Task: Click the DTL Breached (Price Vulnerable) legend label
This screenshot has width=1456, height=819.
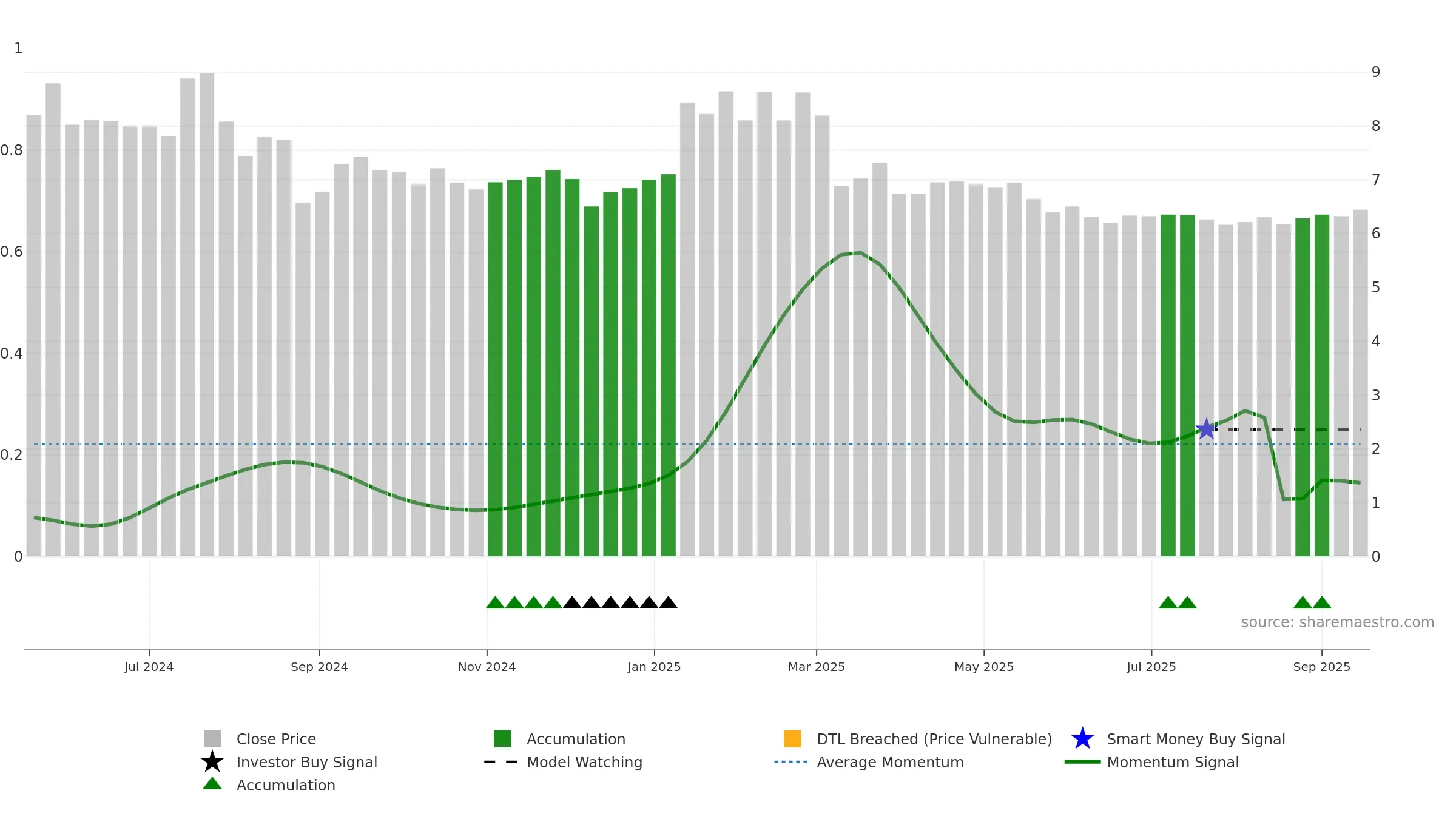Action: [x=934, y=739]
